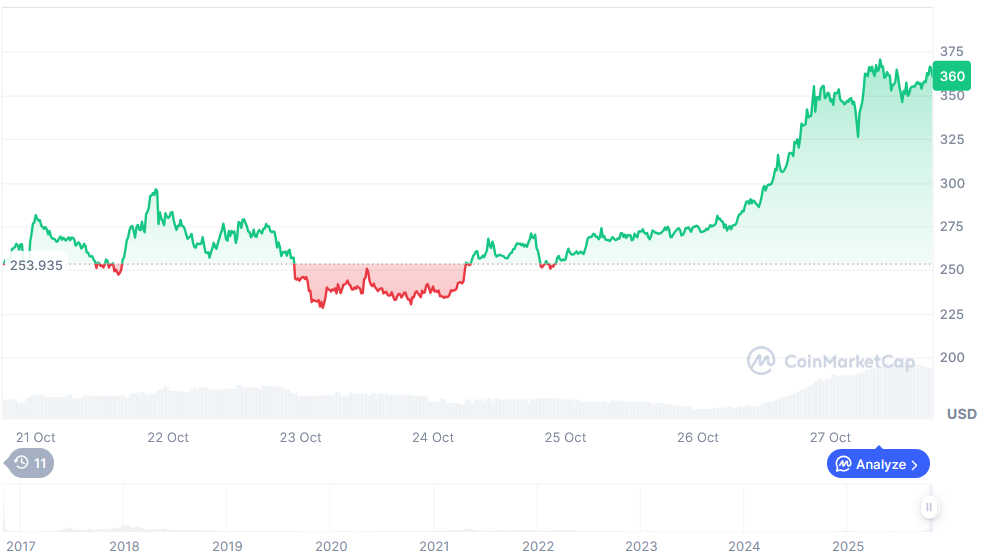Jump to 2023 on the overview timeline
This screenshot has width=988, height=558.
pos(641,546)
